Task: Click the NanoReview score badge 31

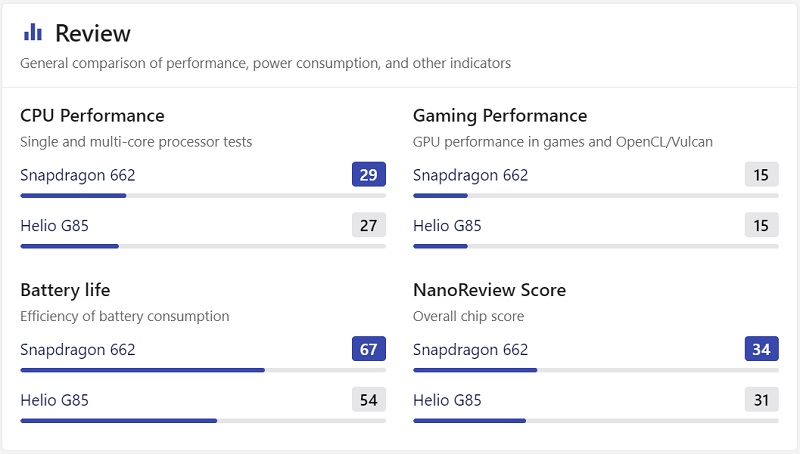Action: pos(762,399)
